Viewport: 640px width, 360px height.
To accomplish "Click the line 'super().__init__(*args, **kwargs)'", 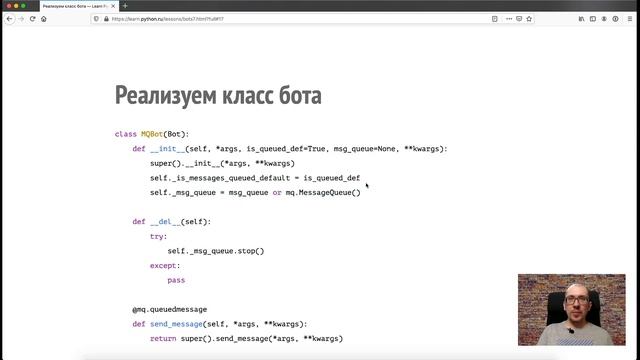I will click(x=222, y=163).
